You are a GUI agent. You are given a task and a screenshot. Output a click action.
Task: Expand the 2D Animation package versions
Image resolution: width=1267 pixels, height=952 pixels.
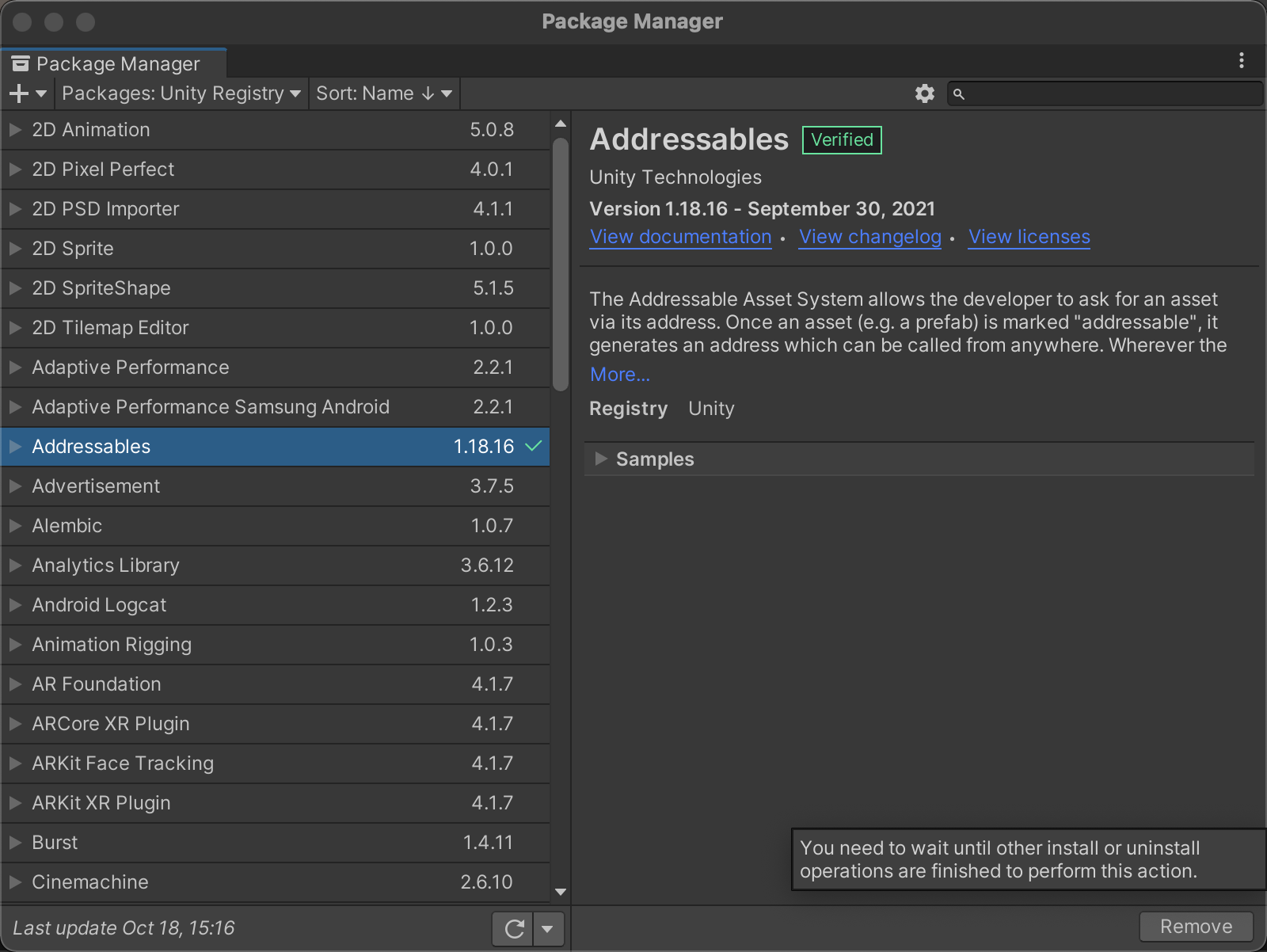coord(15,130)
